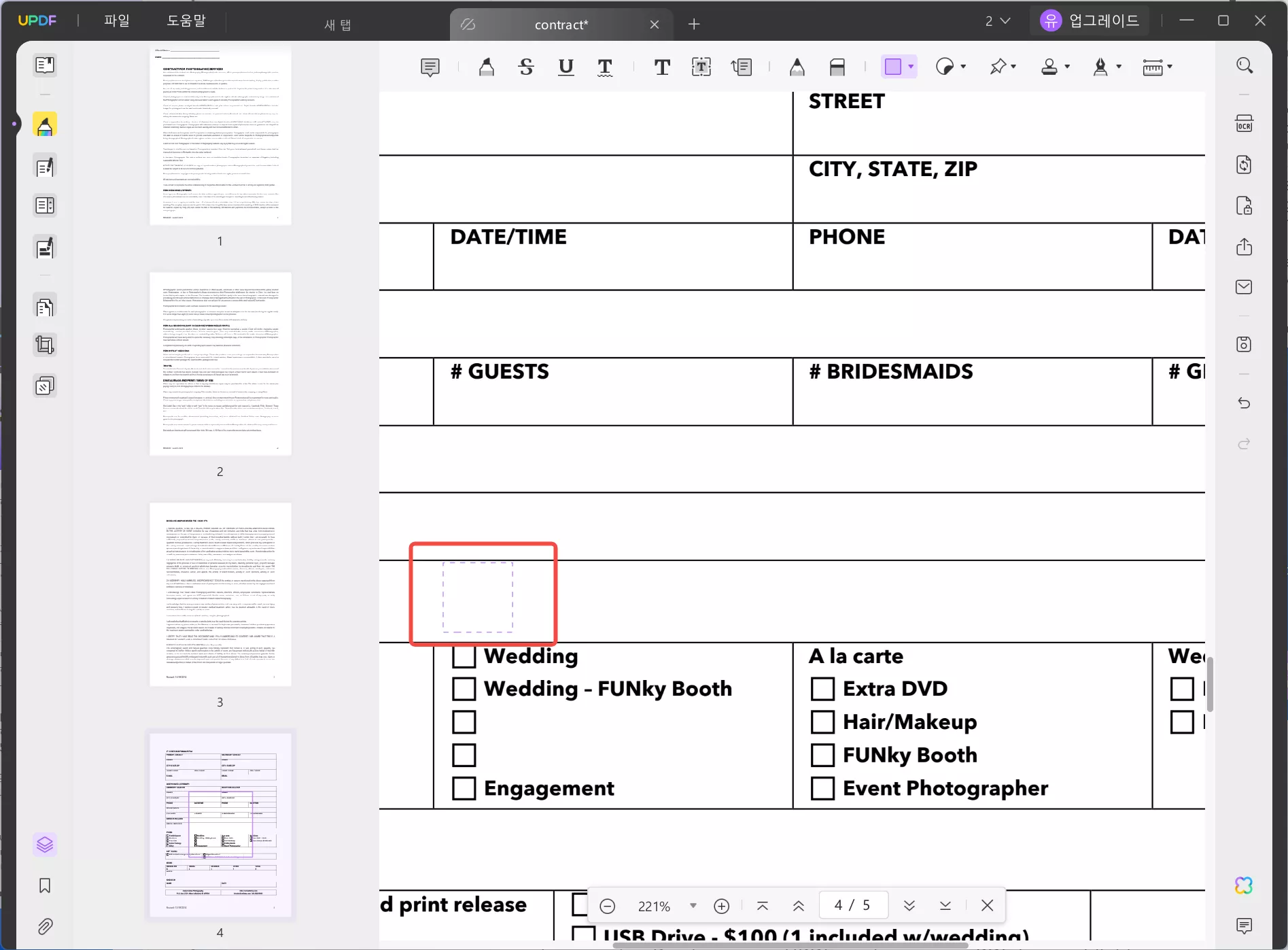The width and height of the screenshot is (1288, 950).
Task: Select the Pencil drawing tool
Action: [797, 67]
